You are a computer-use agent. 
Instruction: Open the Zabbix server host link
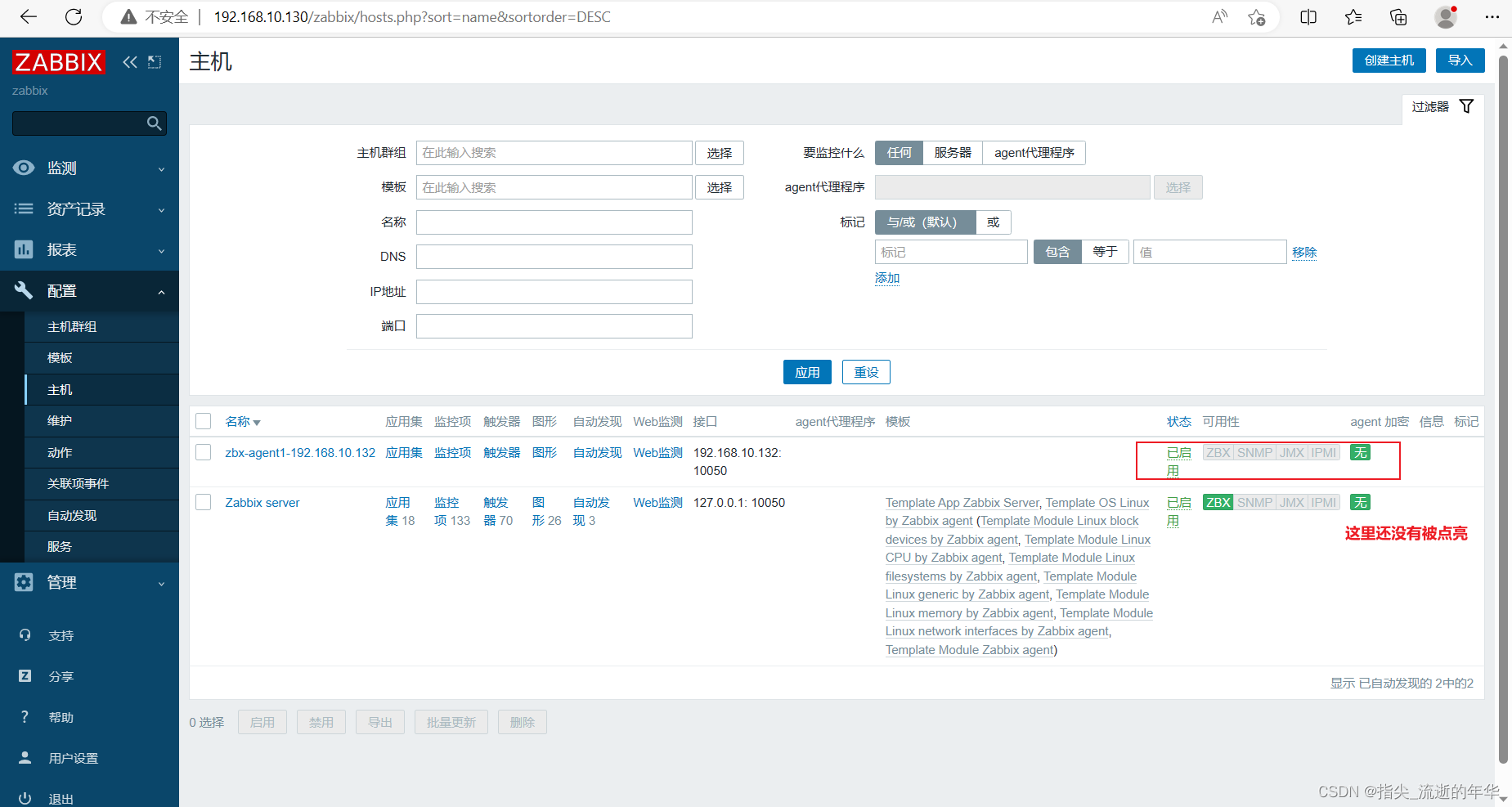click(x=262, y=503)
